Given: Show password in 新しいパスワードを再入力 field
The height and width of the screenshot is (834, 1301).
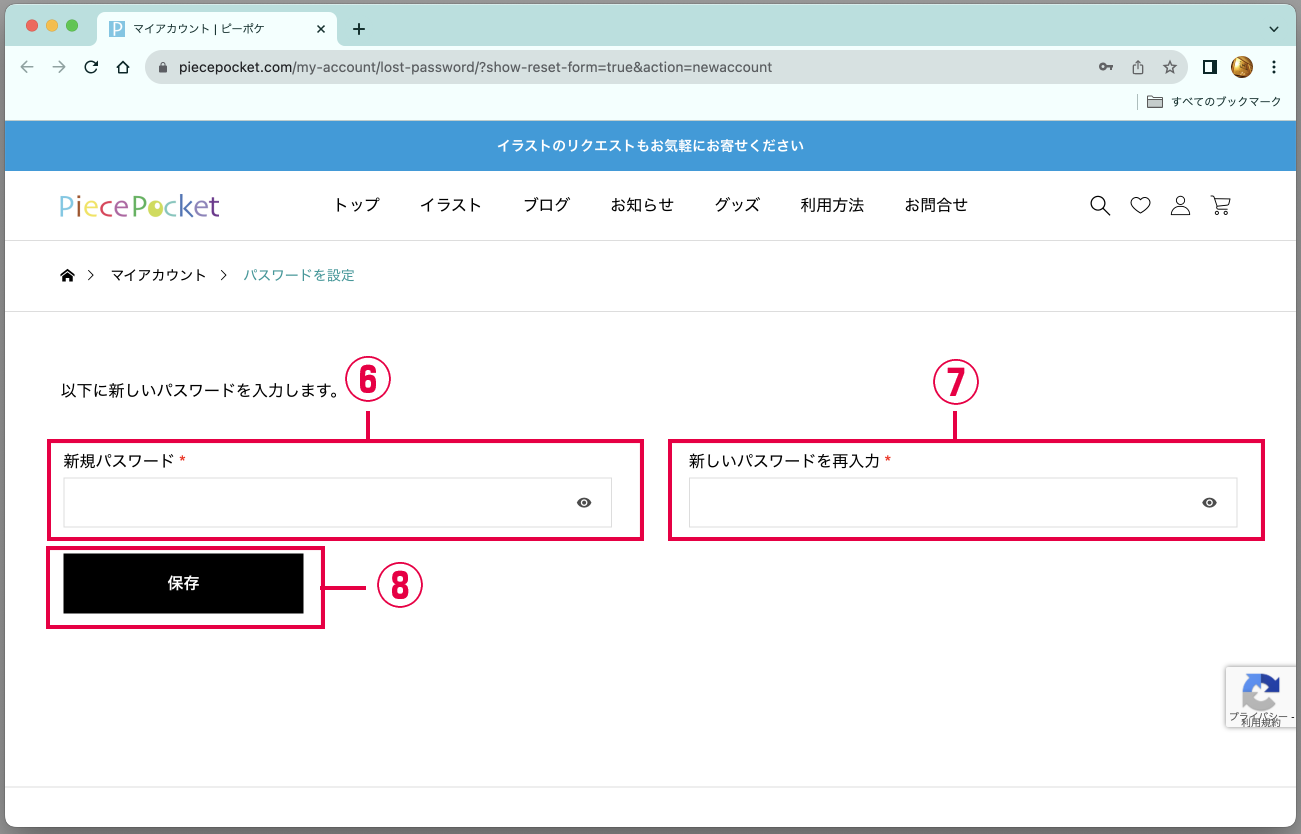Looking at the screenshot, I should [x=1209, y=503].
